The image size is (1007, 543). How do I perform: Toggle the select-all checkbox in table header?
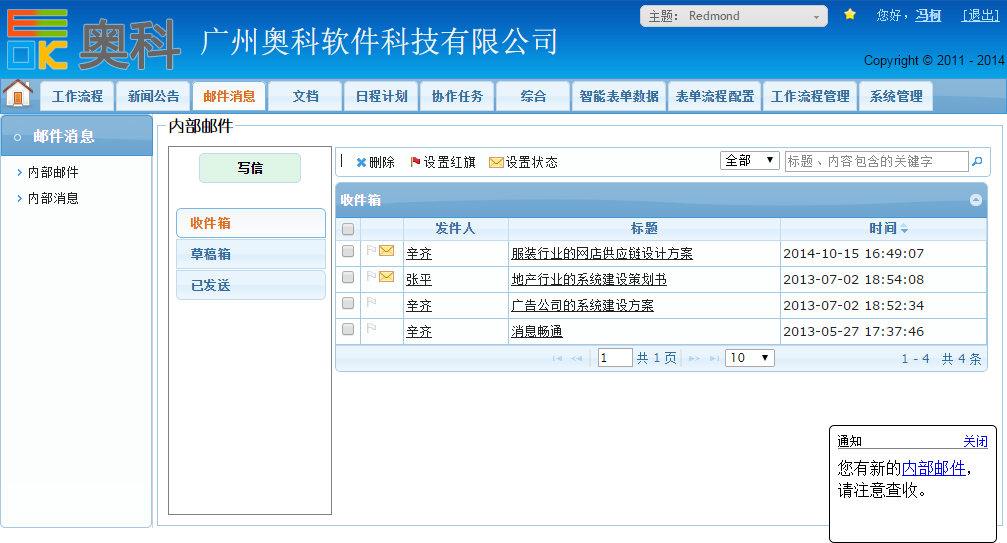348,229
